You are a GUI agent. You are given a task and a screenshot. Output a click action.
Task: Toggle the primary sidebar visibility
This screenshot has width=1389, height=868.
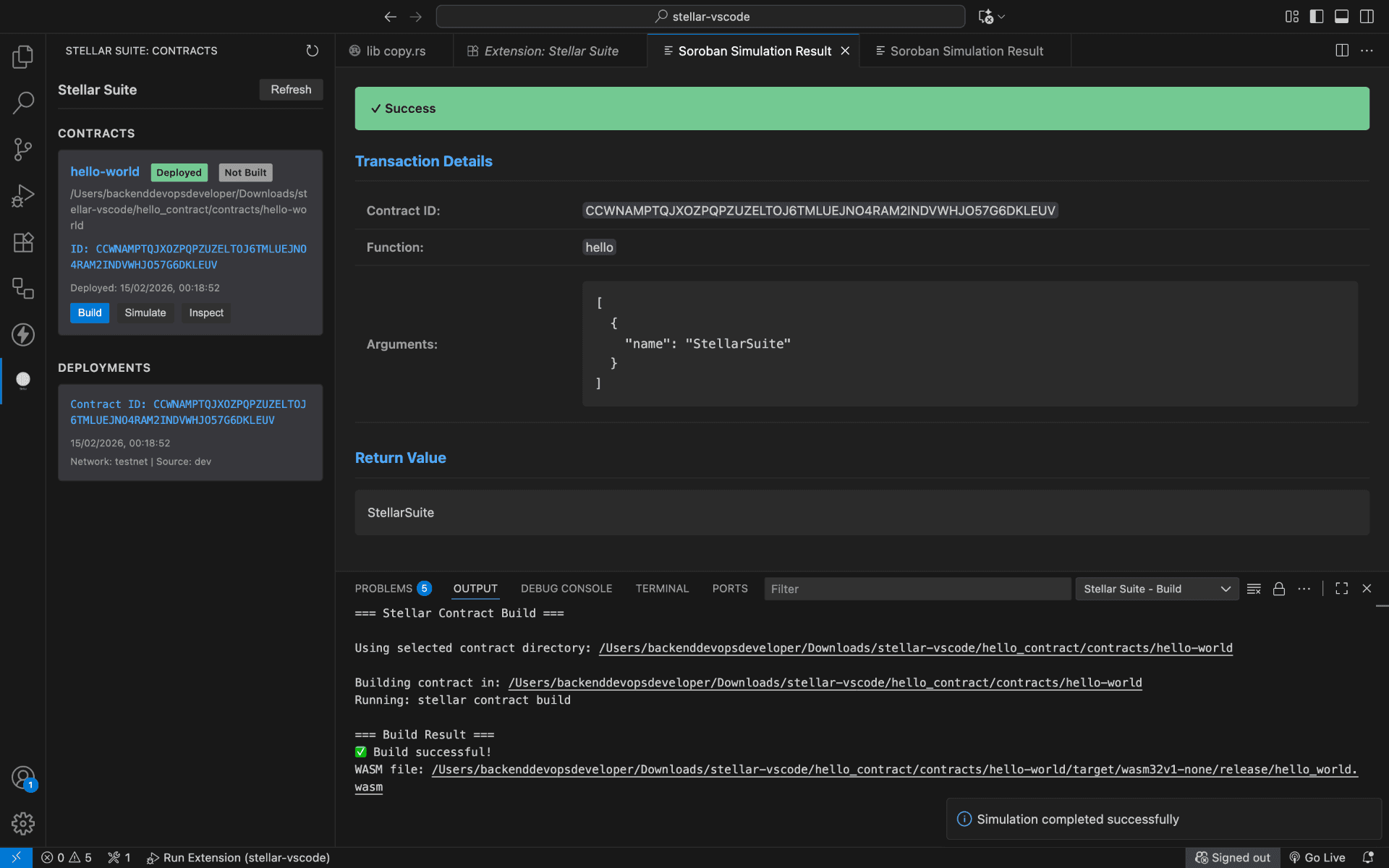click(x=1317, y=16)
